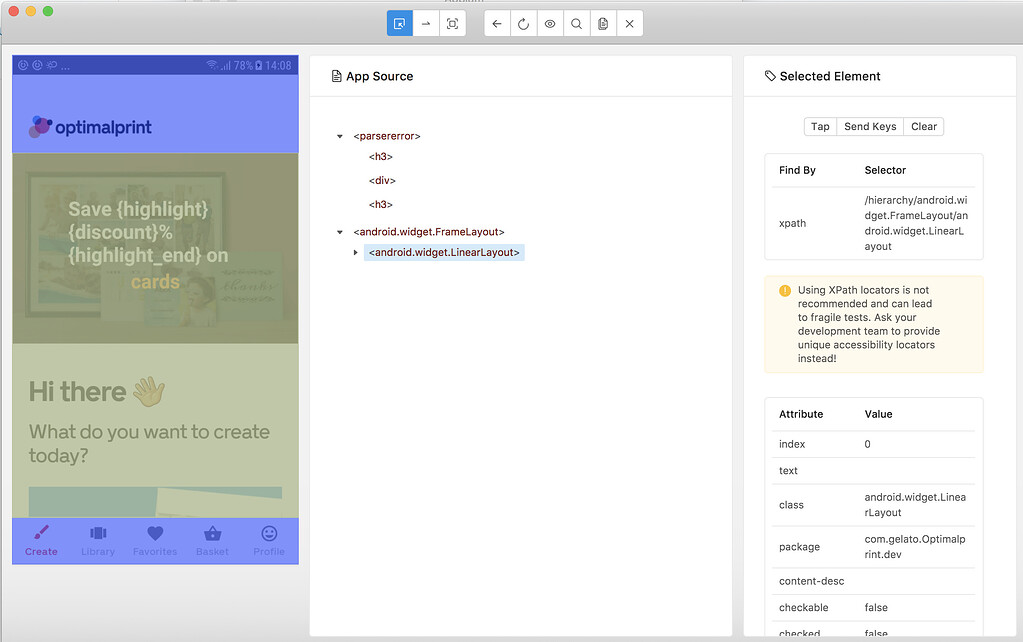Image resolution: width=1023 pixels, height=642 pixels.
Task: Toggle the recording eye icon
Action: pyautogui.click(x=549, y=22)
